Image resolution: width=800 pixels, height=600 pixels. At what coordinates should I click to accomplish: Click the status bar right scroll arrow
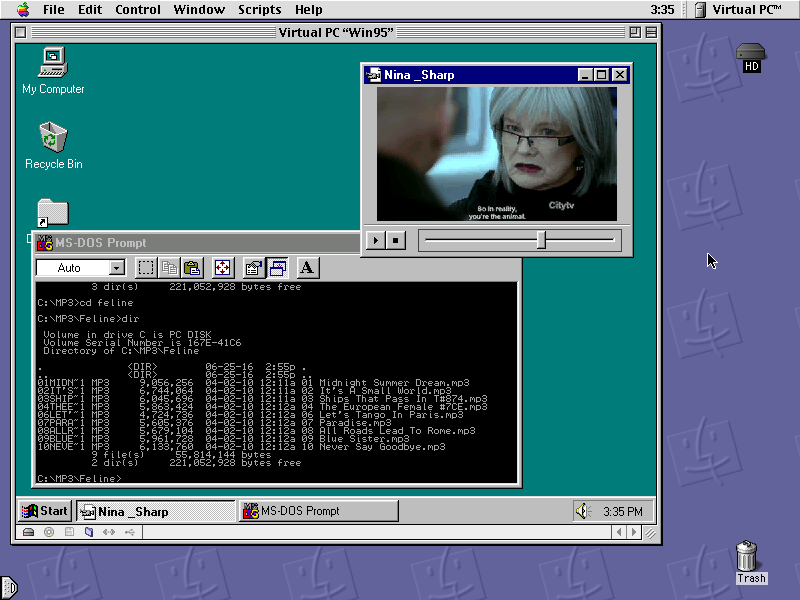point(634,532)
